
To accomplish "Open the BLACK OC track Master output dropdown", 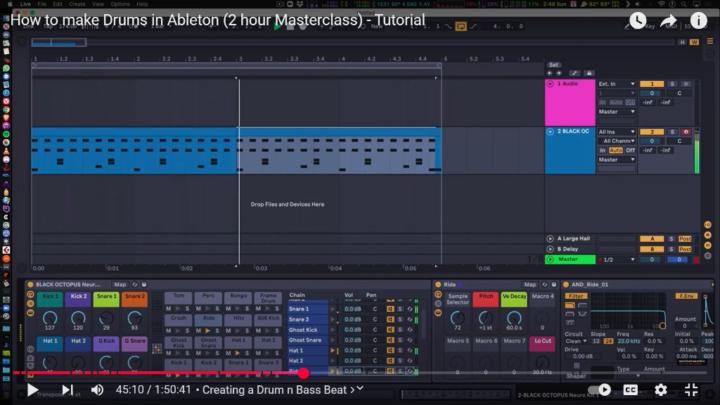I will [616, 159].
